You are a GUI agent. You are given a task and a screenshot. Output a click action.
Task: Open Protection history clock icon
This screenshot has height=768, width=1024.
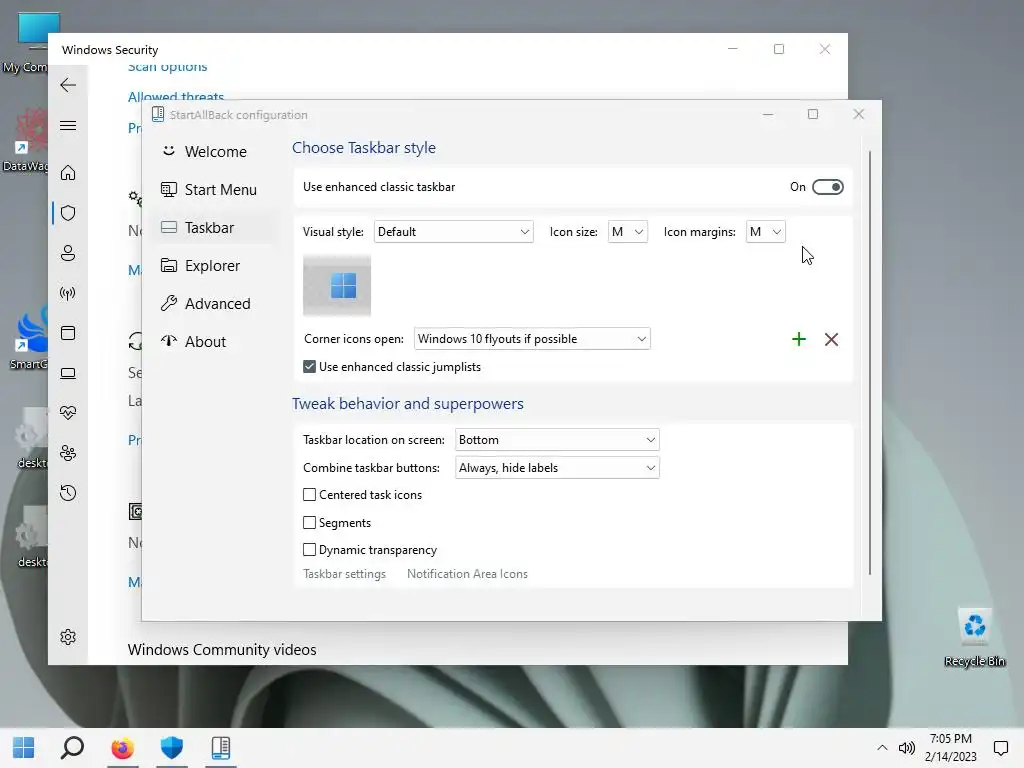(68, 492)
